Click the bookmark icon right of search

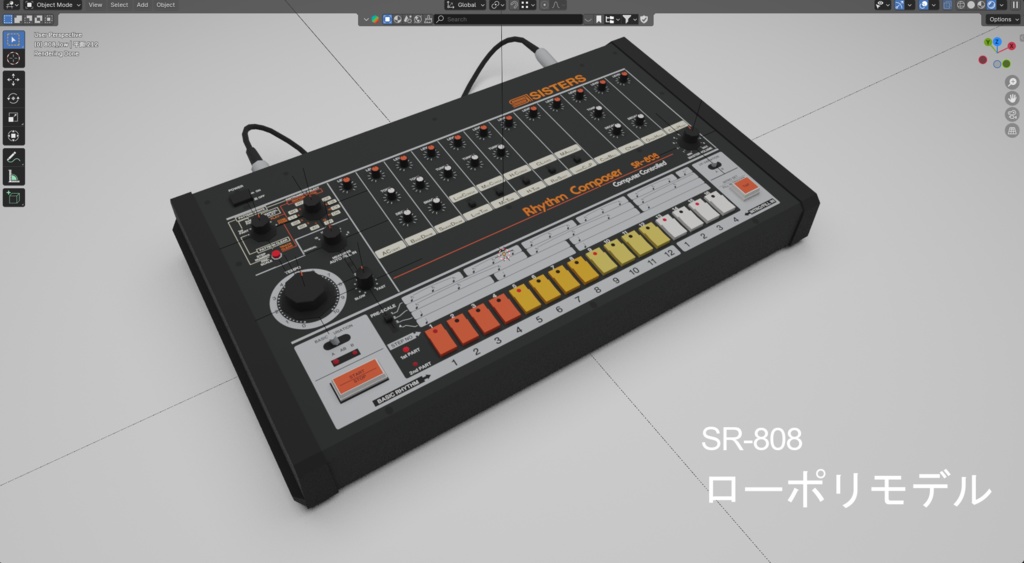point(598,19)
